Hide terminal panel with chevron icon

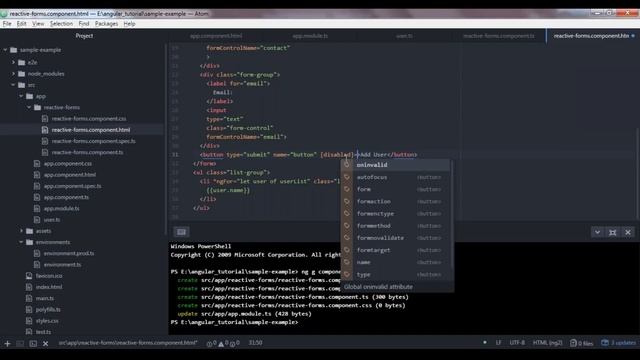(598, 232)
